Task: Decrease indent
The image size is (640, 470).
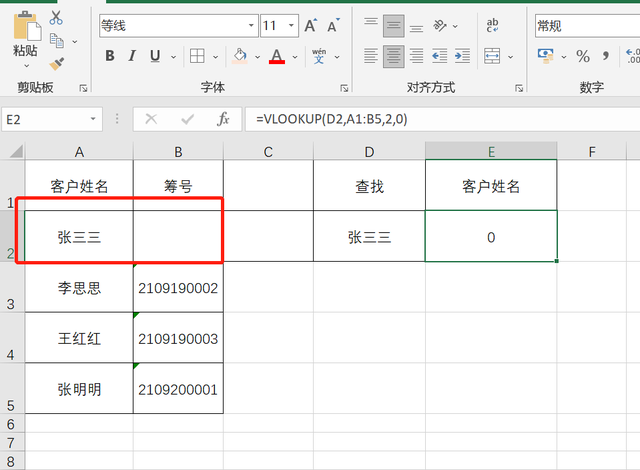Action: pyautogui.click(x=440, y=56)
